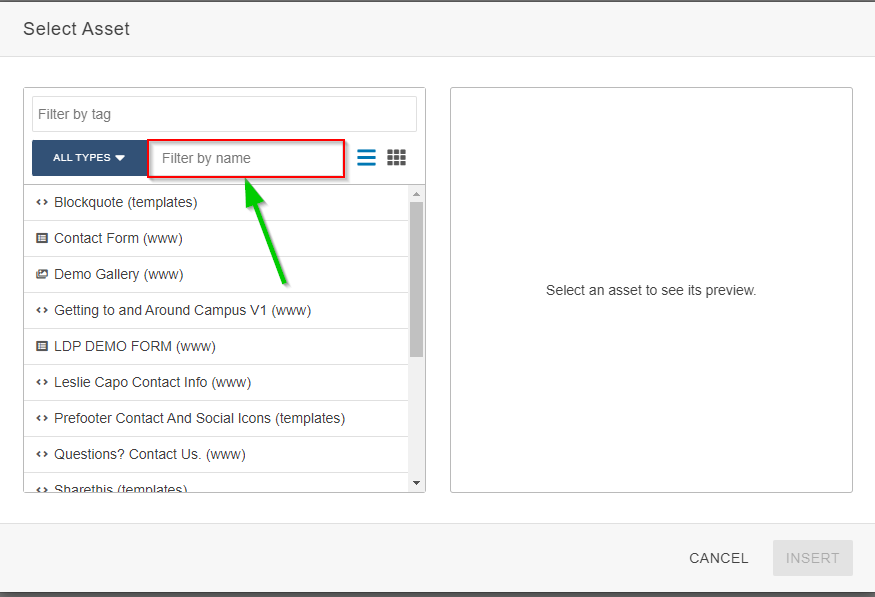This screenshot has height=597, width=875.
Task: Click the Filter by tag field
Action: pyautogui.click(x=224, y=114)
